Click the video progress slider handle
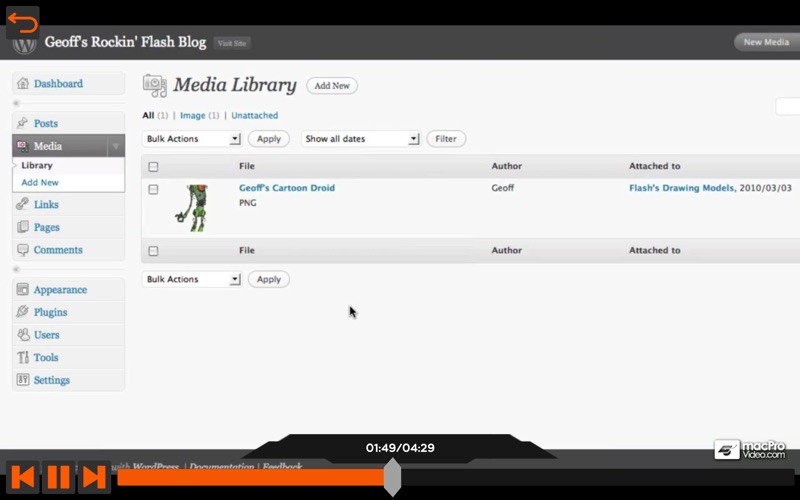Screen dimensions: 800x500 (x=392, y=477)
